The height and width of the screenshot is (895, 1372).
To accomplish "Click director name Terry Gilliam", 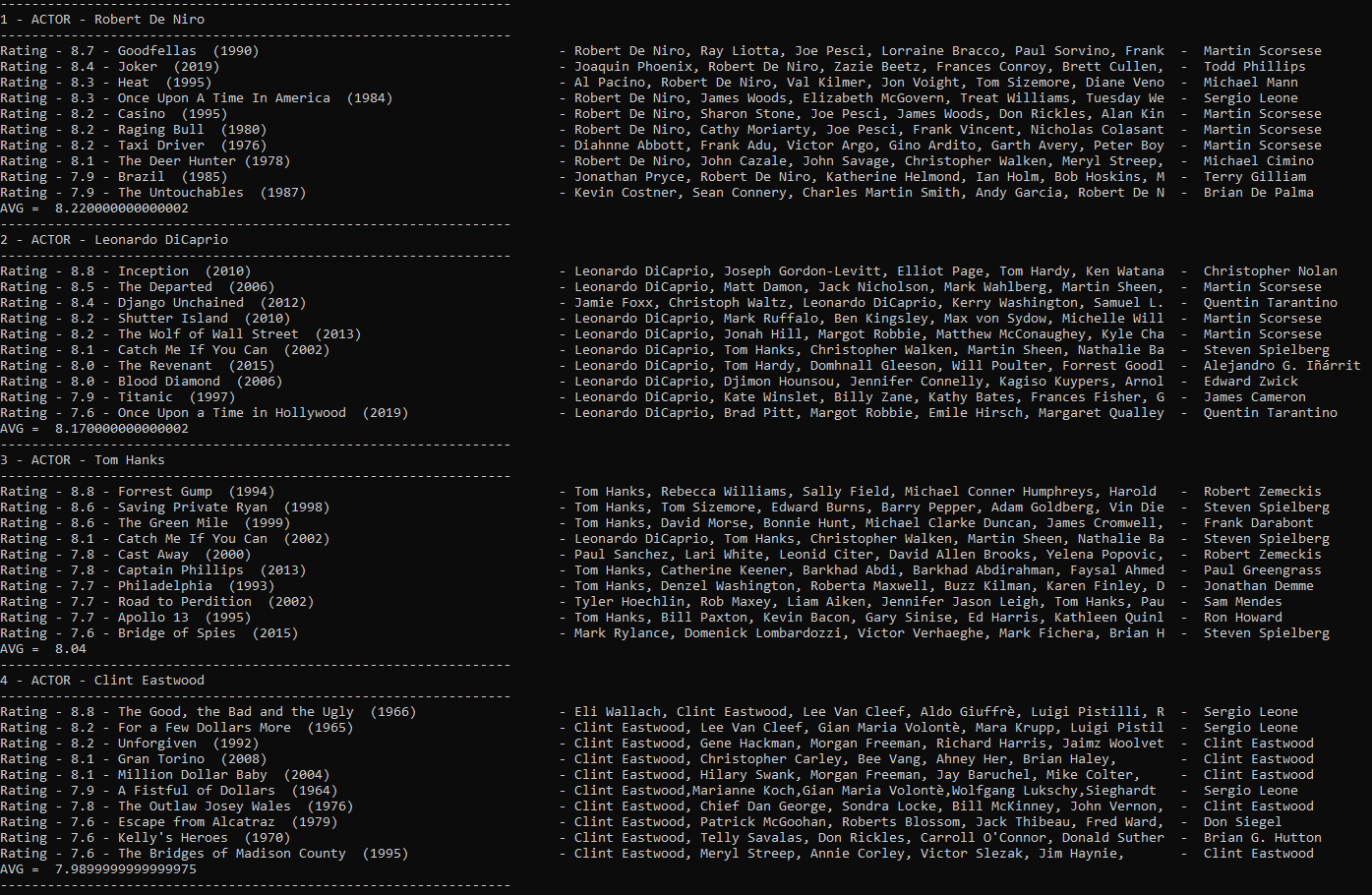I will [x=1254, y=177].
